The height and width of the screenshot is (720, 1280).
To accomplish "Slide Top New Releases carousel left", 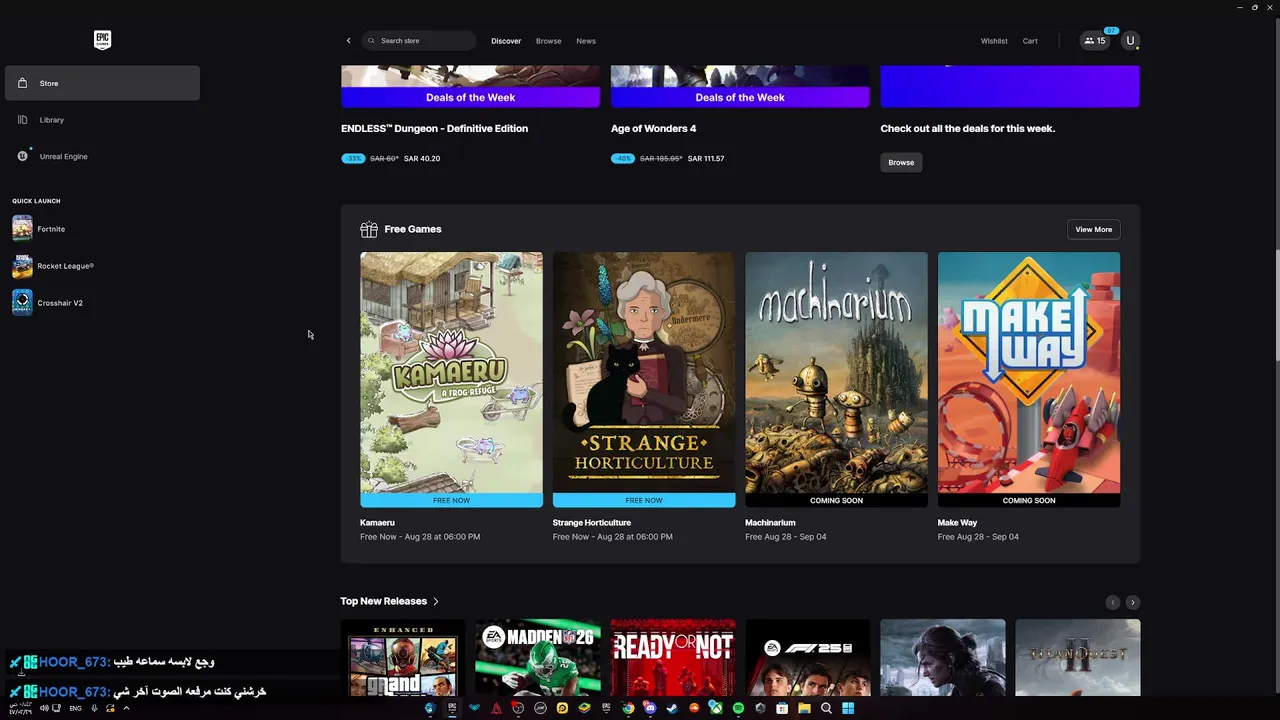I will [1112, 602].
